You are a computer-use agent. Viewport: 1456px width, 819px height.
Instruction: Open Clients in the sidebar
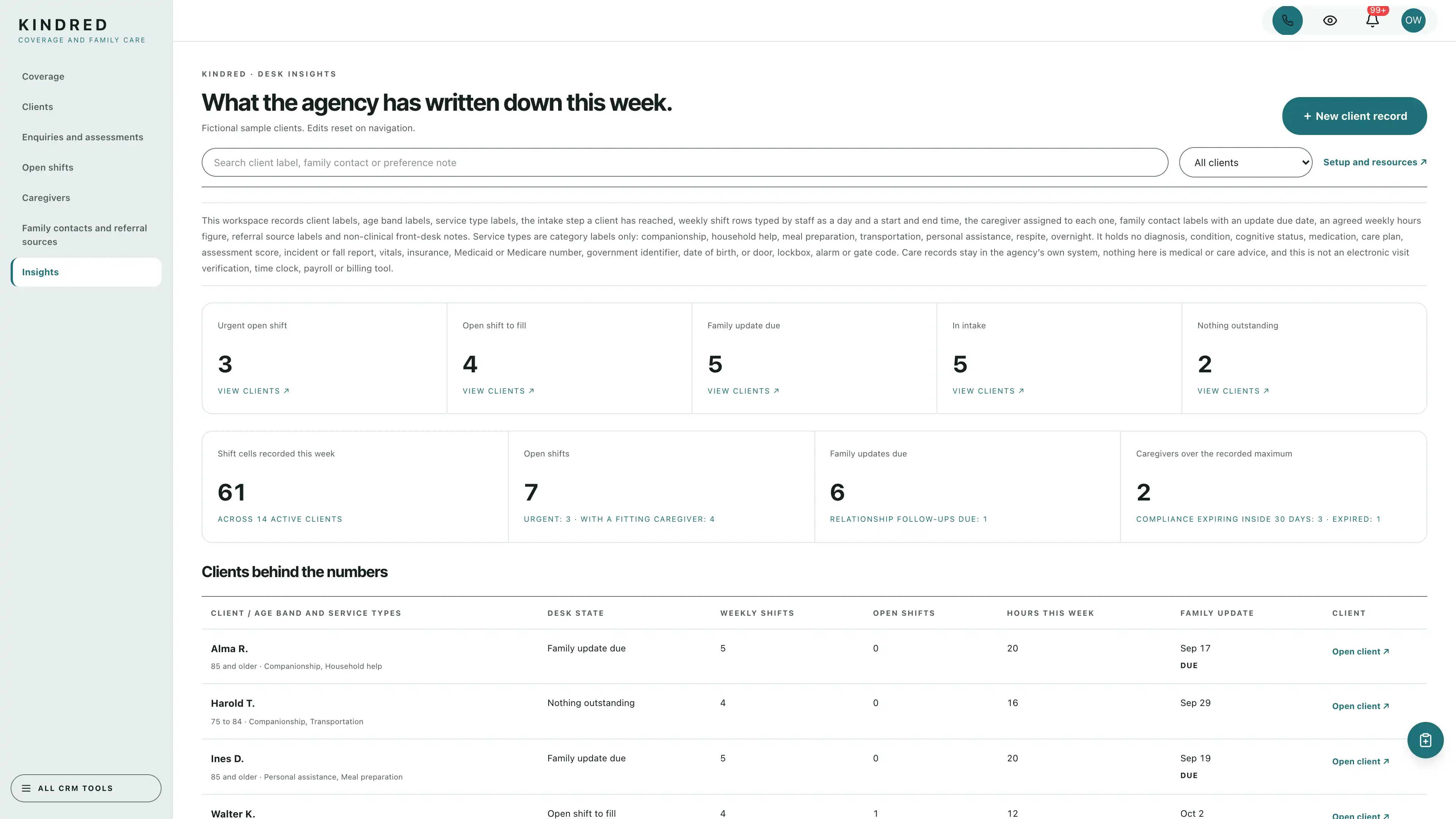pos(37,107)
